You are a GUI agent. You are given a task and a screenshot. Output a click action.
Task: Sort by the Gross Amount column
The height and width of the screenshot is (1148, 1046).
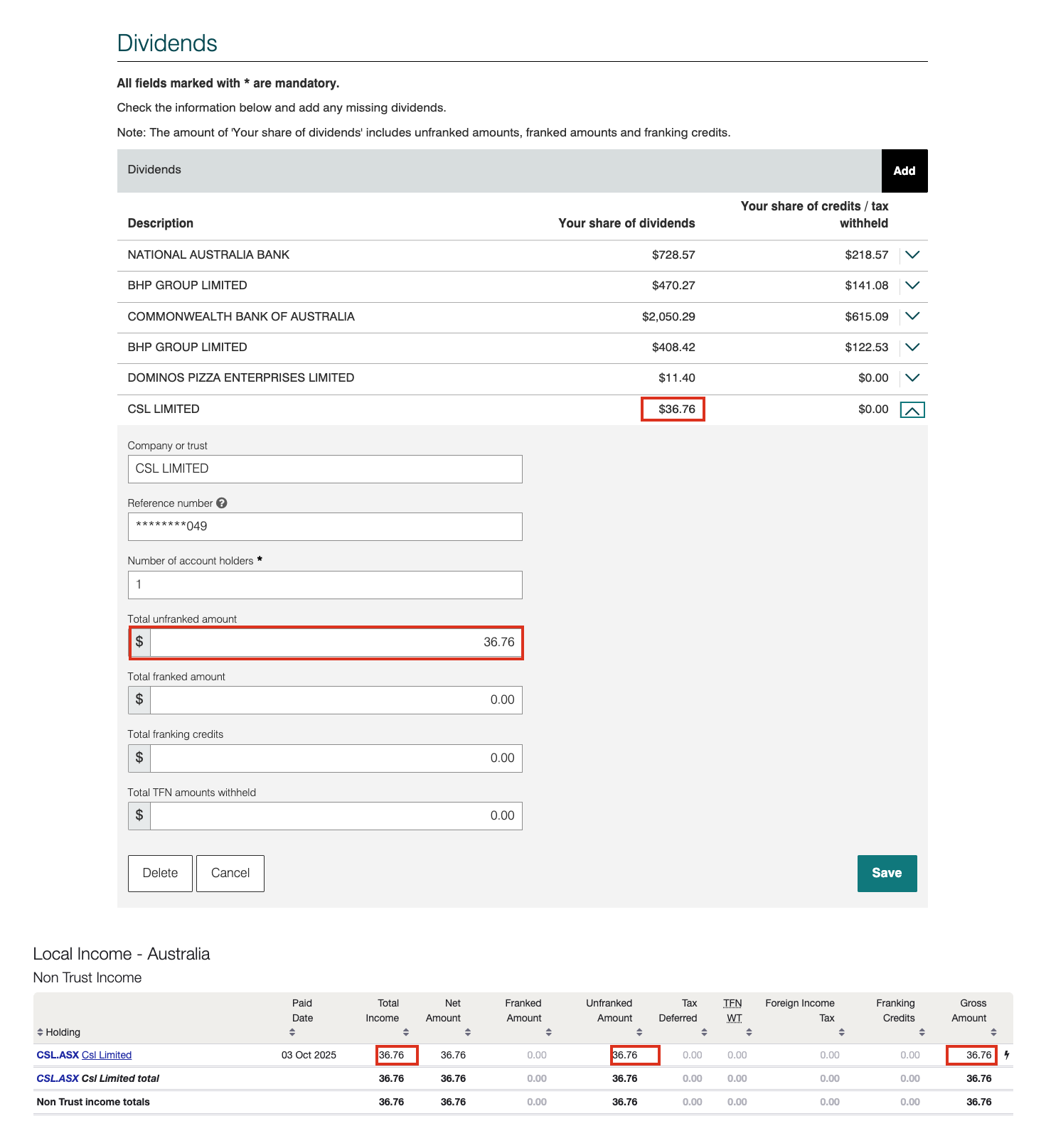[x=993, y=1032]
